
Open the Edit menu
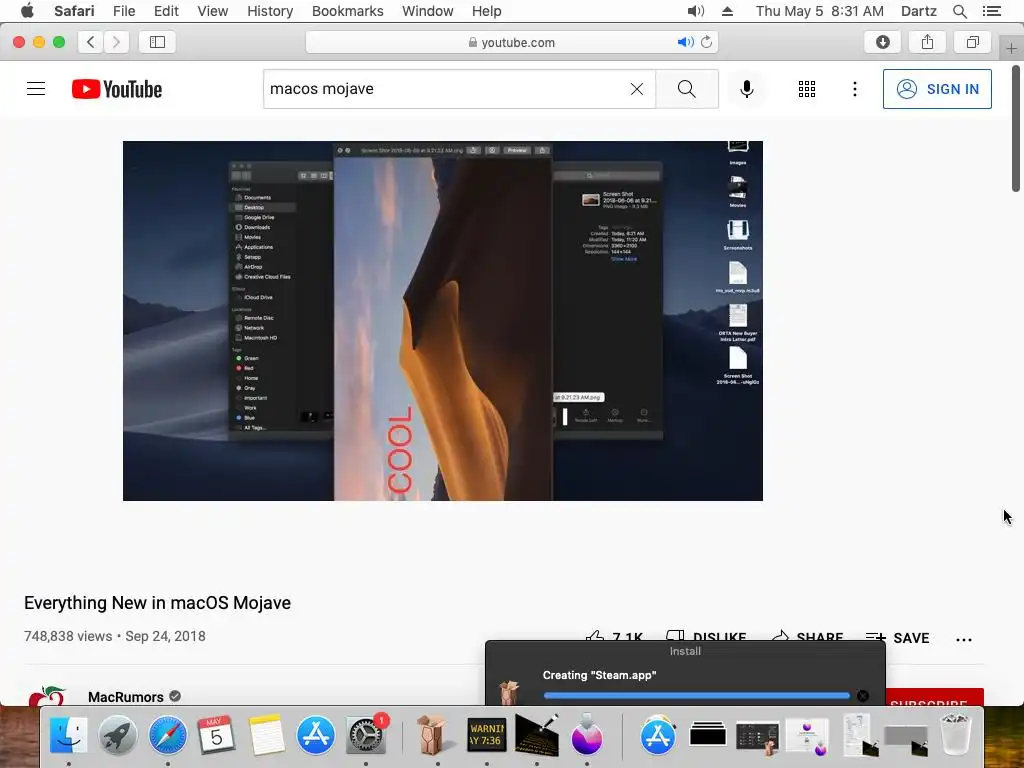pyautogui.click(x=166, y=11)
